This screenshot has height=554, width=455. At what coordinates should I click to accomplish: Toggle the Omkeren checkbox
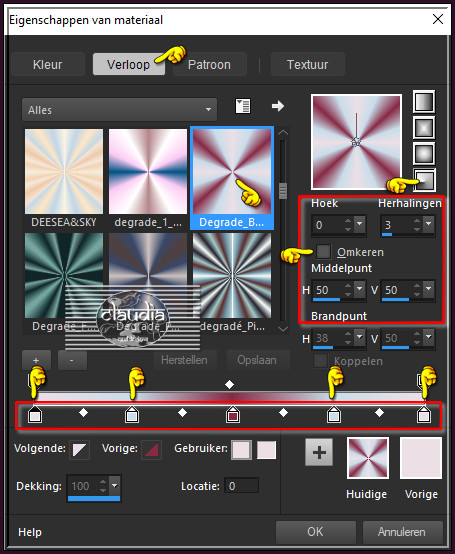click(323, 252)
